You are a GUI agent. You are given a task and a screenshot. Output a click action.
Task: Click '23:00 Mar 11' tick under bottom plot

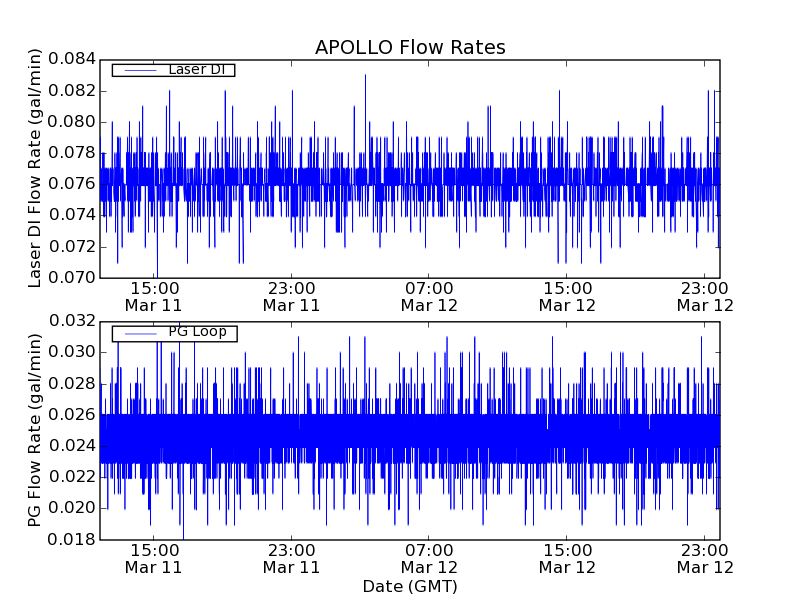(291, 558)
